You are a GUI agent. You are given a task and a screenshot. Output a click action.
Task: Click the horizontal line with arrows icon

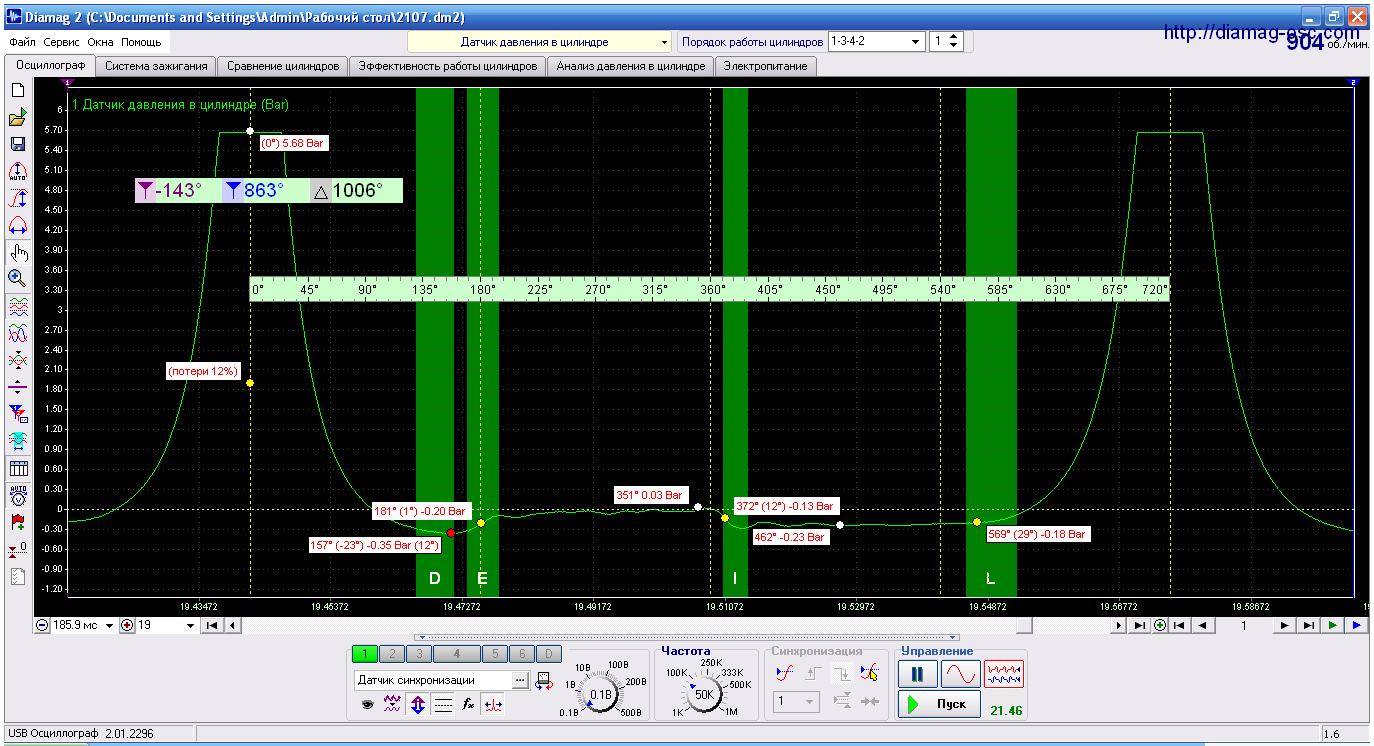click(17, 387)
